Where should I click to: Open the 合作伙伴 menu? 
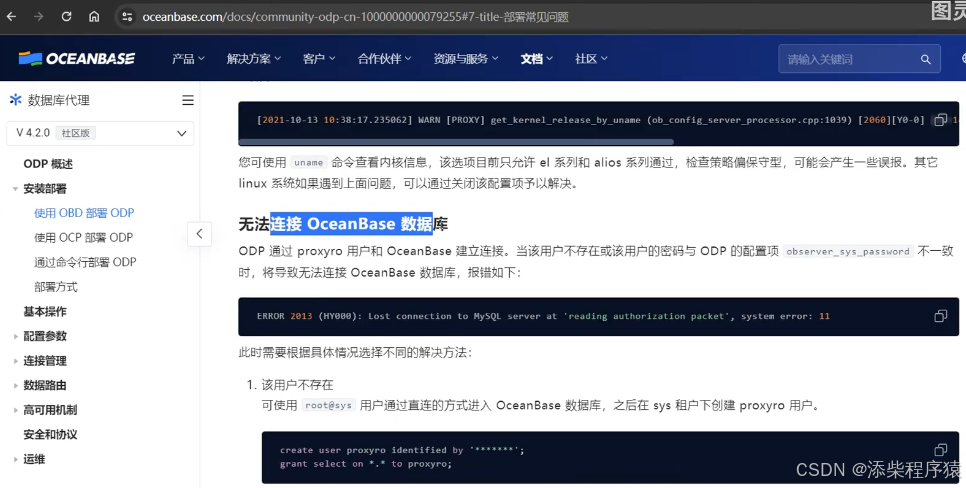pyautogui.click(x=384, y=59)
